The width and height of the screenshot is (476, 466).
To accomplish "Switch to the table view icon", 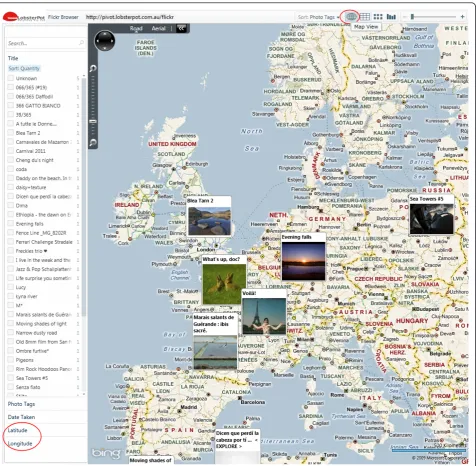I will pos(365,17).
